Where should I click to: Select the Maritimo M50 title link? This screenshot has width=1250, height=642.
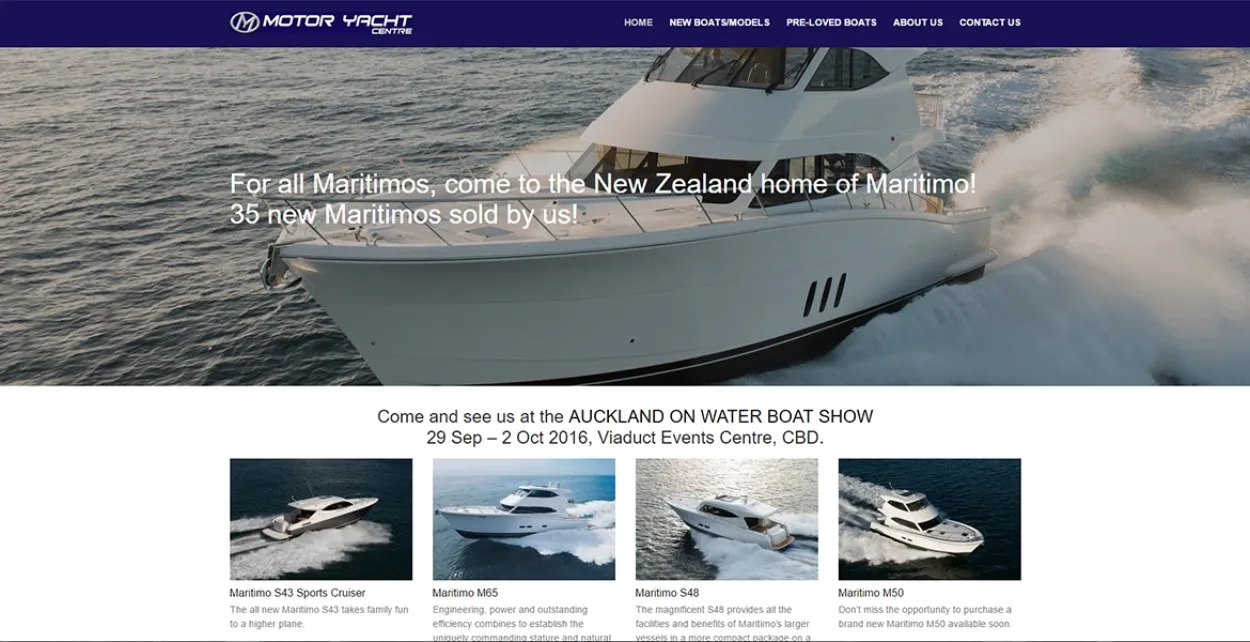(871, 593)
